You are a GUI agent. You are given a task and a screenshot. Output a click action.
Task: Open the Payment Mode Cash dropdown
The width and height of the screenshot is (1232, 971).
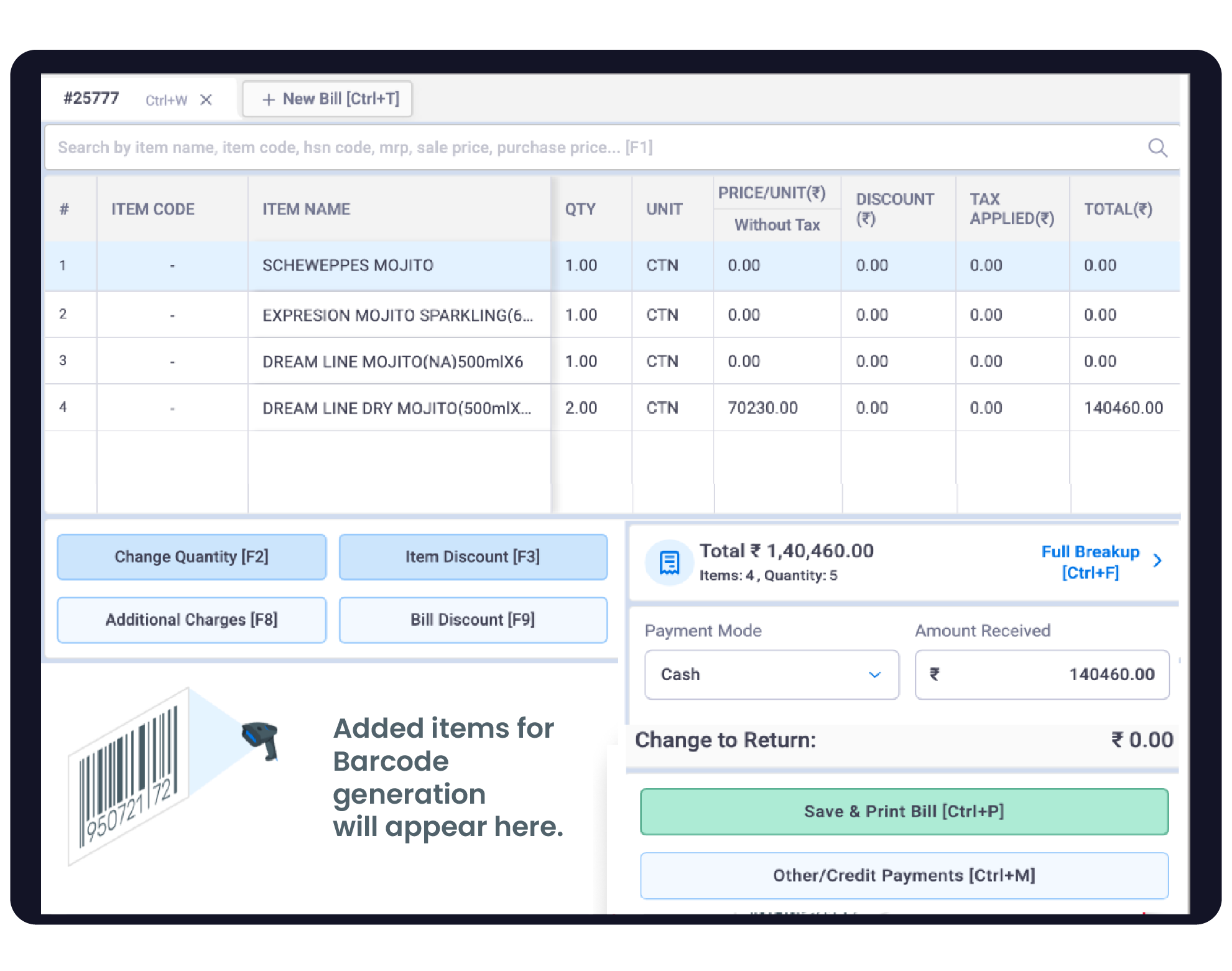pyautogui.click(x=772, y=675)
